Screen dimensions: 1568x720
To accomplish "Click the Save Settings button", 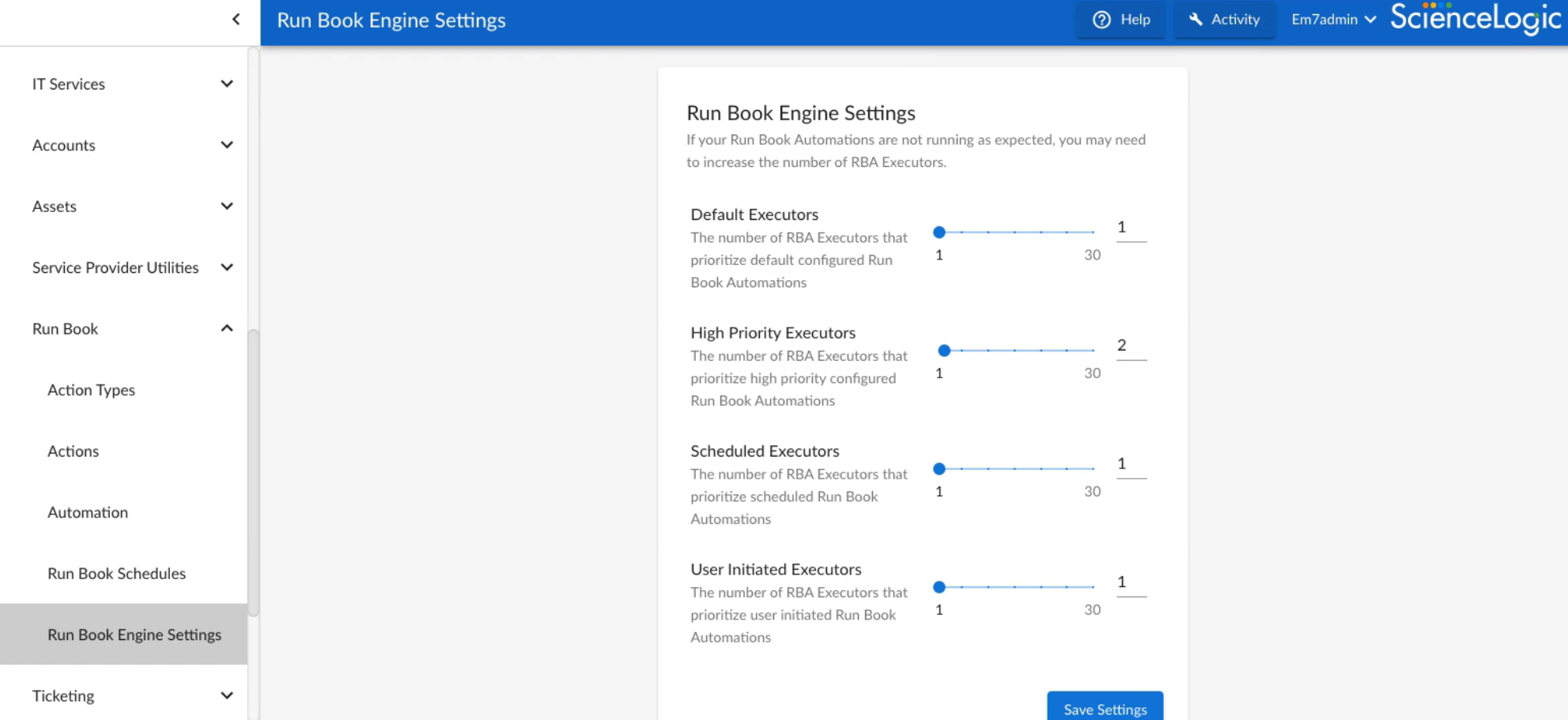I will pos(1105,708).
